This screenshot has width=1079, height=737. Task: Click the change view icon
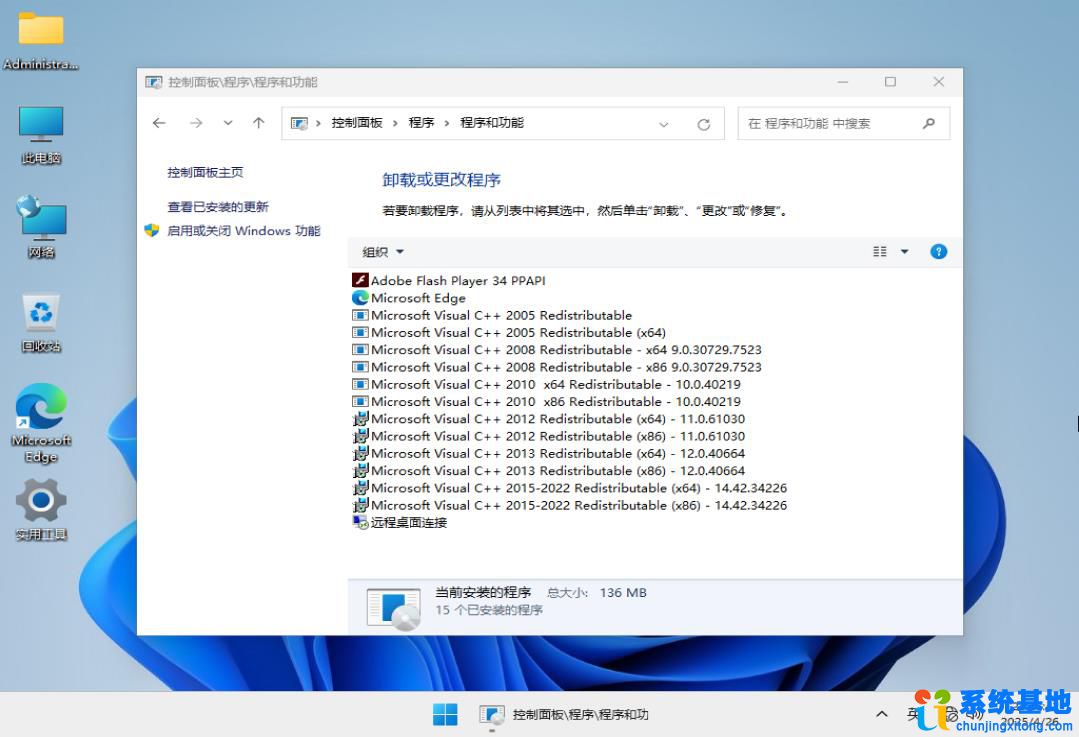click(x=880, y=252)
